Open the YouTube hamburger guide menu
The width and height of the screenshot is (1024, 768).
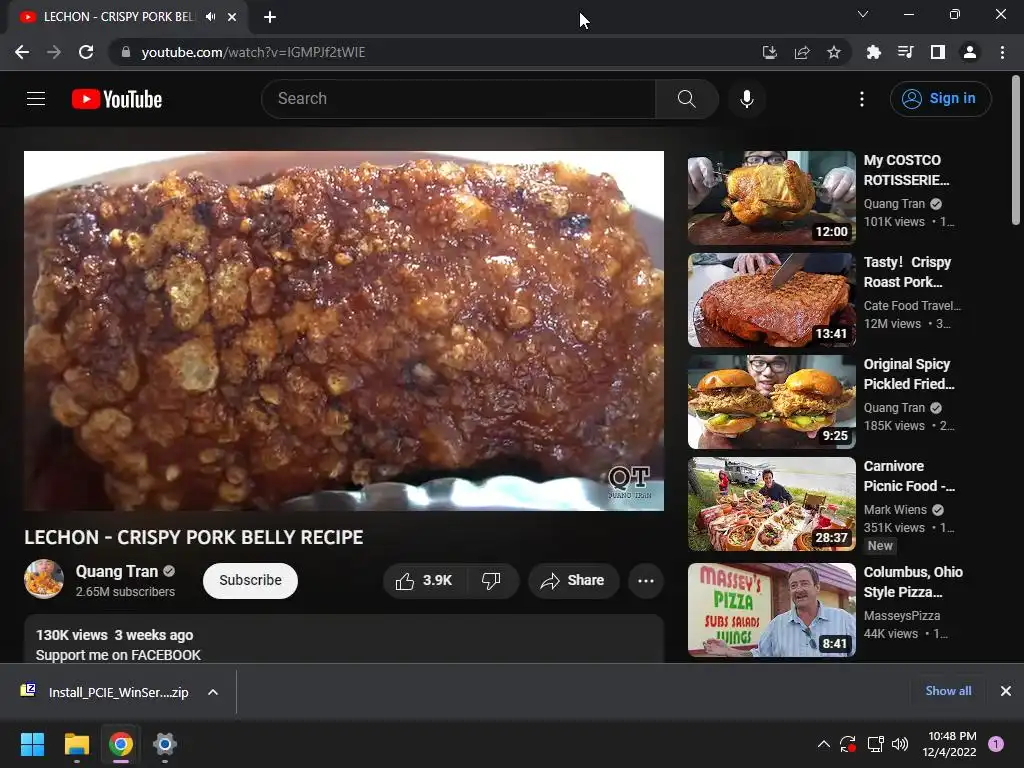pyautogui.click(x=36, y=99)
